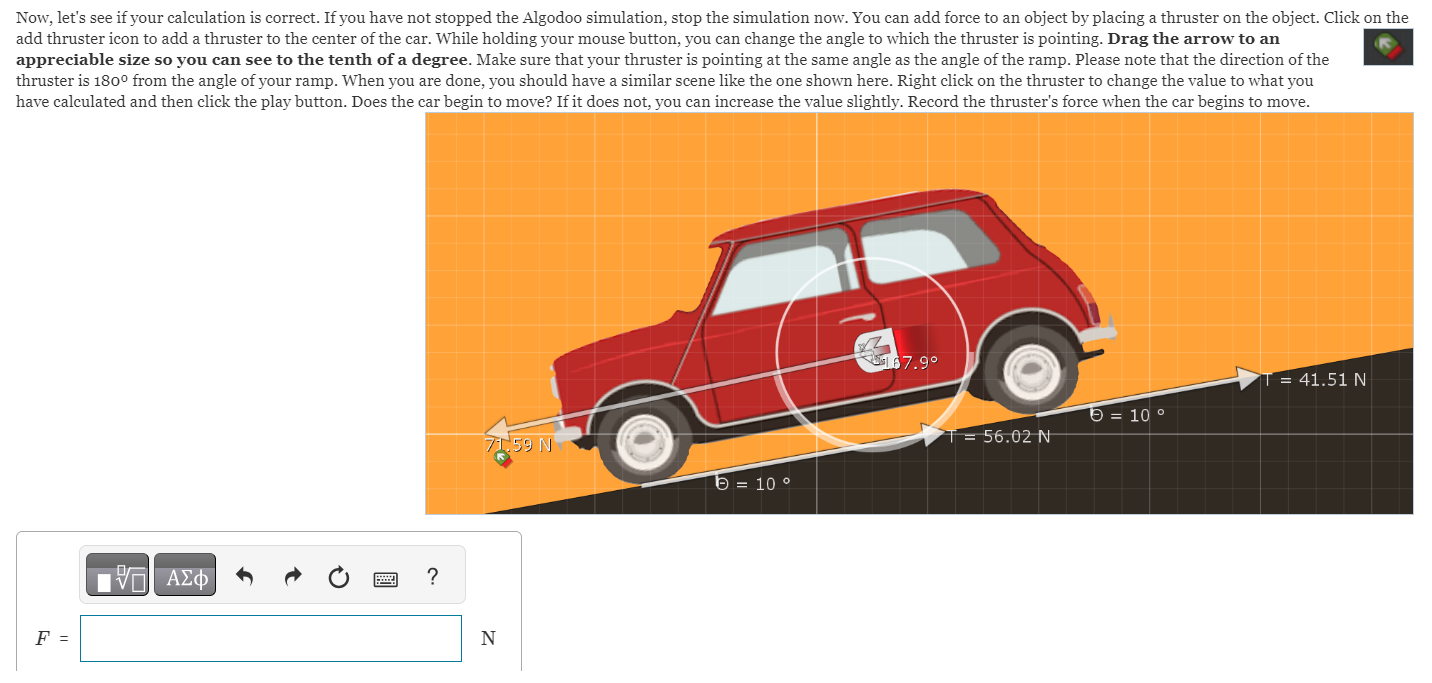
Task: Click the N unit label
Action: pyautogui.click(x=488, y=638)
